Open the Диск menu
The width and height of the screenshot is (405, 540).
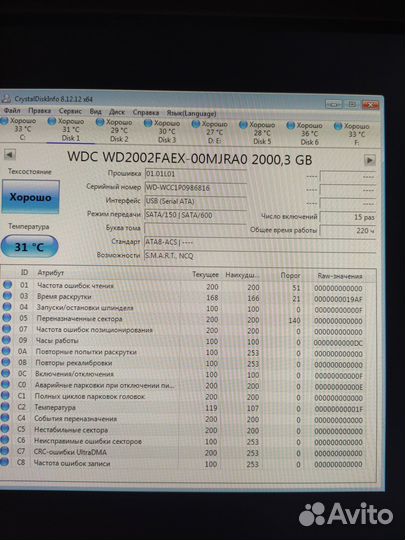click(117, 112)
